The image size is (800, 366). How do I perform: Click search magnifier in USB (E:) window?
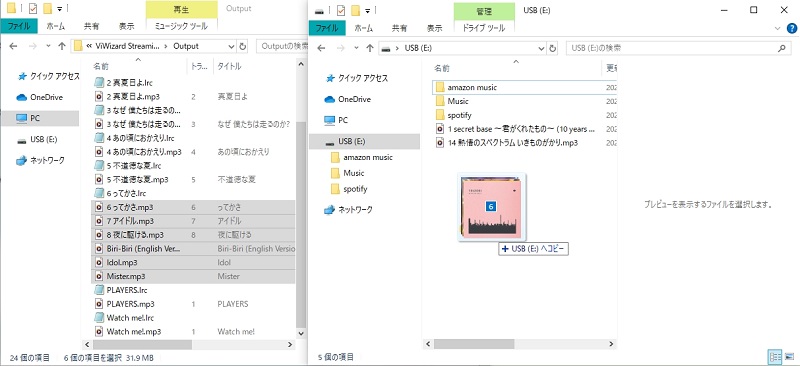tap(781, 48)
